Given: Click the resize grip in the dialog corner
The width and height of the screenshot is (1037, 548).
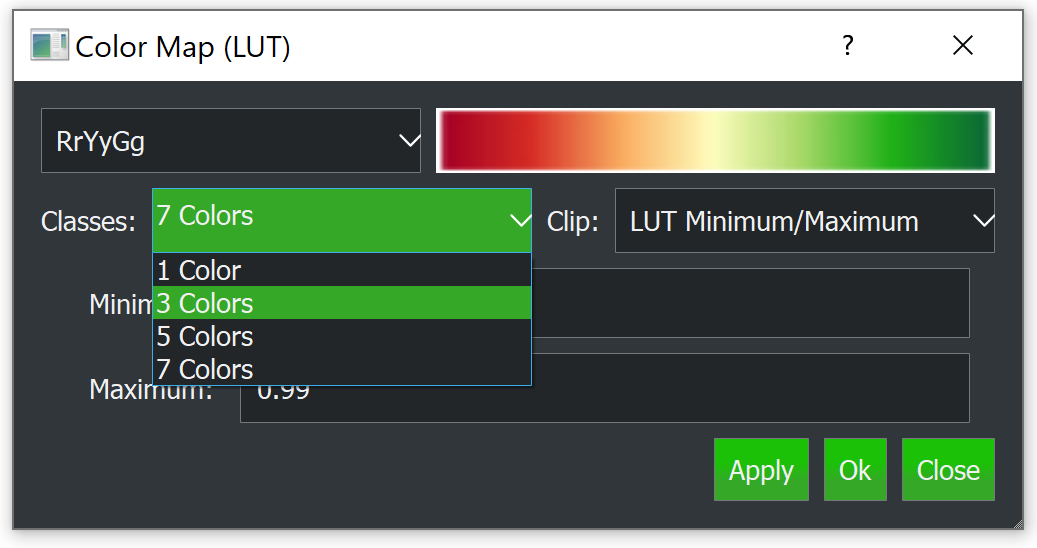Looking at the screenshot, I should pos(1017,523).
